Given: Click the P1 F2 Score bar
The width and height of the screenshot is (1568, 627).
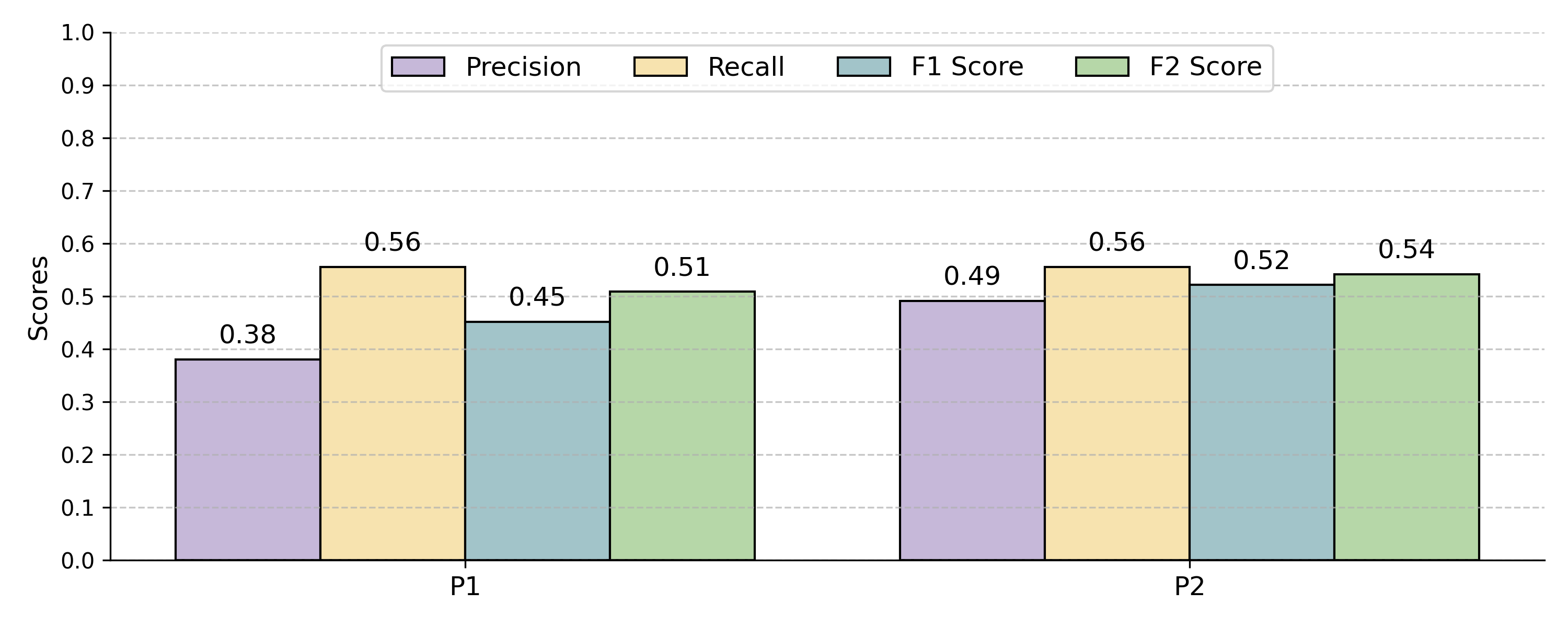Looking at the screenshot, I should click(x=682, y=426).
